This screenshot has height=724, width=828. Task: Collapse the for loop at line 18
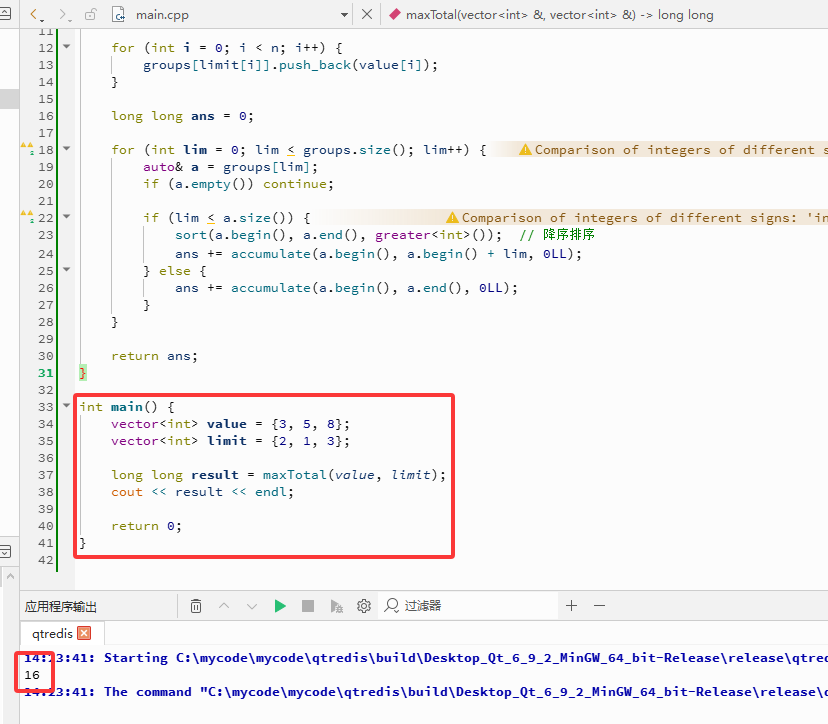[x=67, y=148]
